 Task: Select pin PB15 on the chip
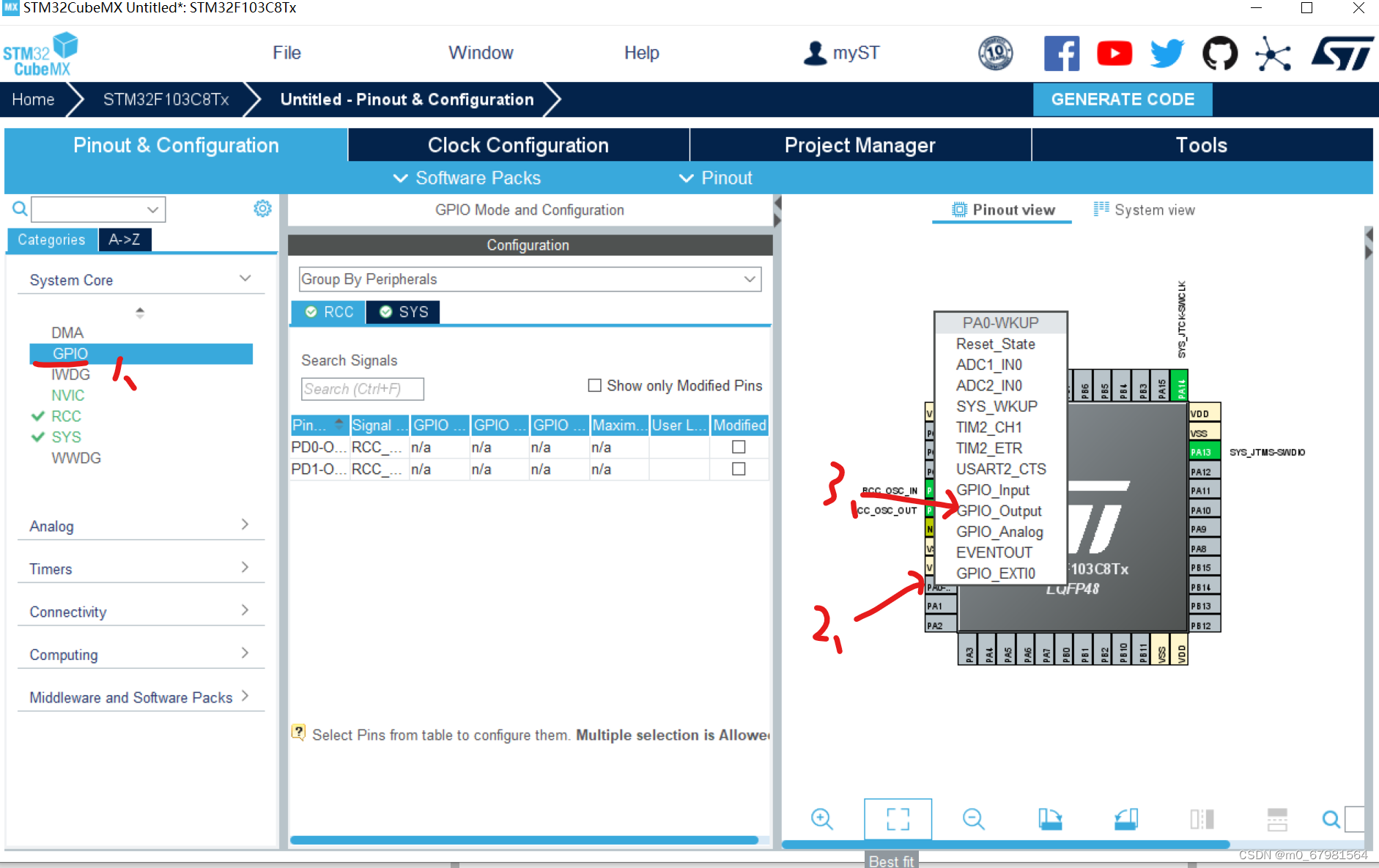(1204, 568)
